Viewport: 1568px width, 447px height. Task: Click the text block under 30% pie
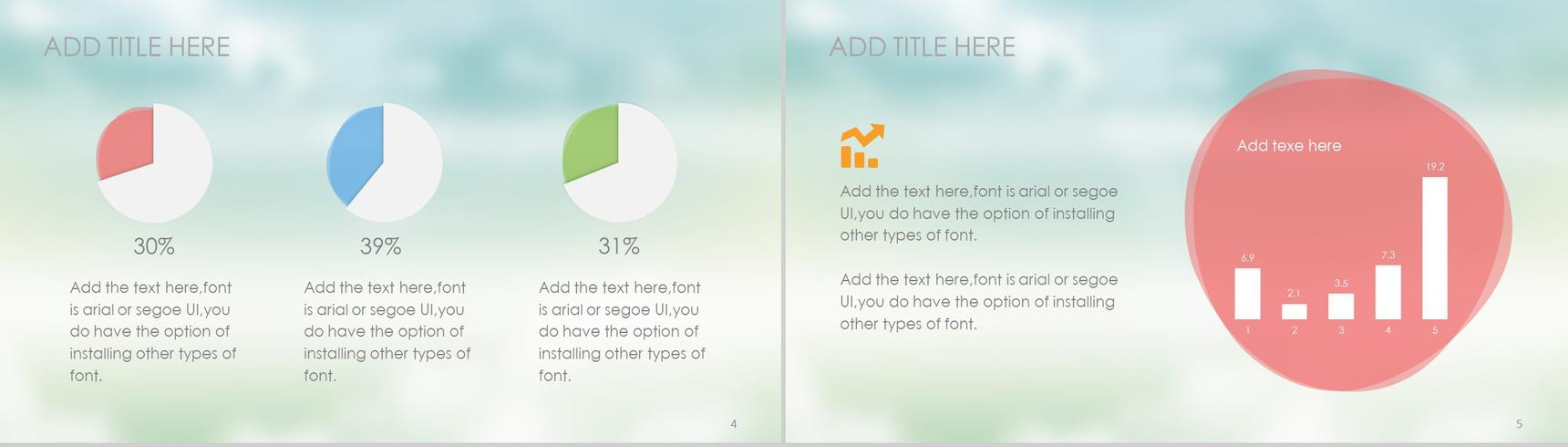point(153,331)
